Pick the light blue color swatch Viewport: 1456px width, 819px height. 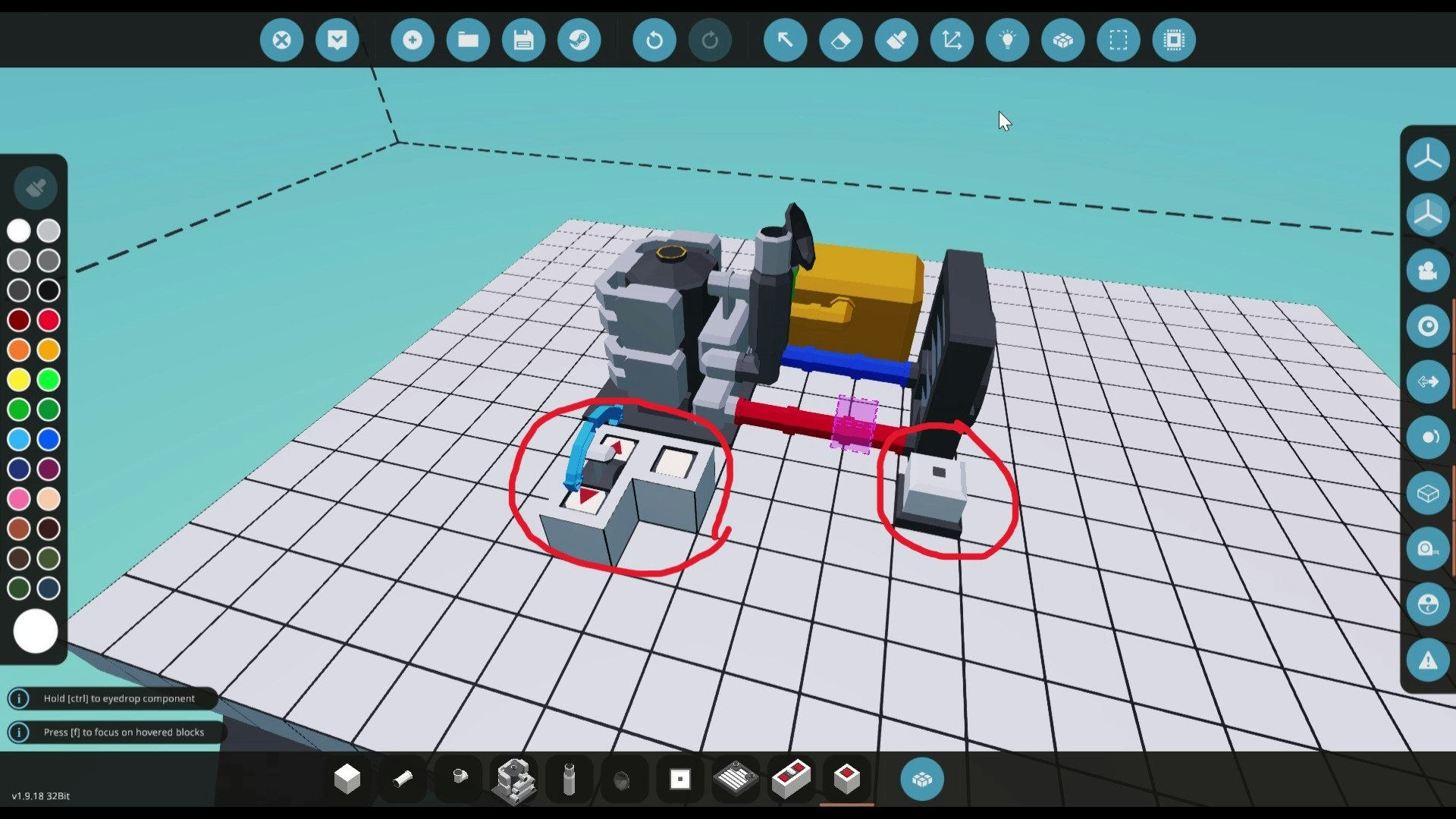pyautogui.click(x=19, y=439)
